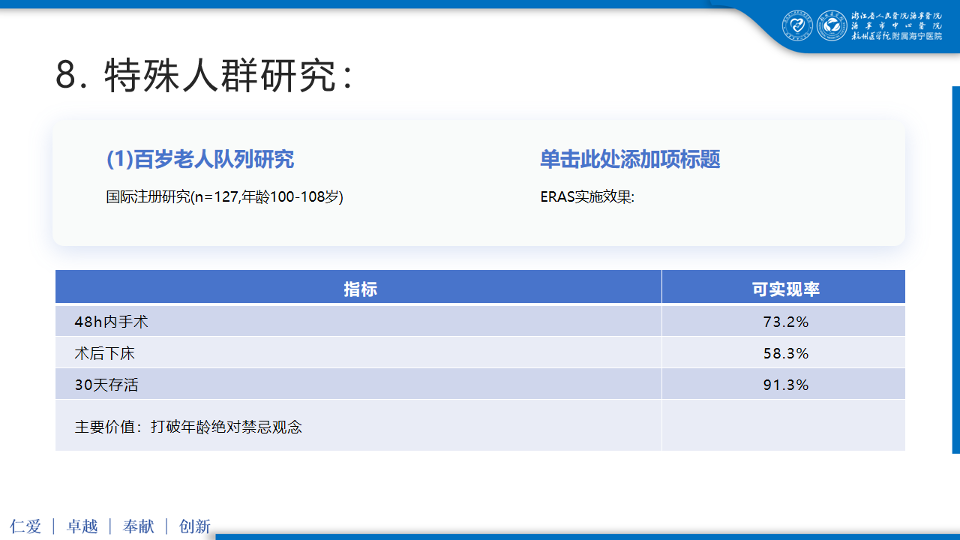
Task: Click the 73.2% value cell
Action: tap(784, 322)
